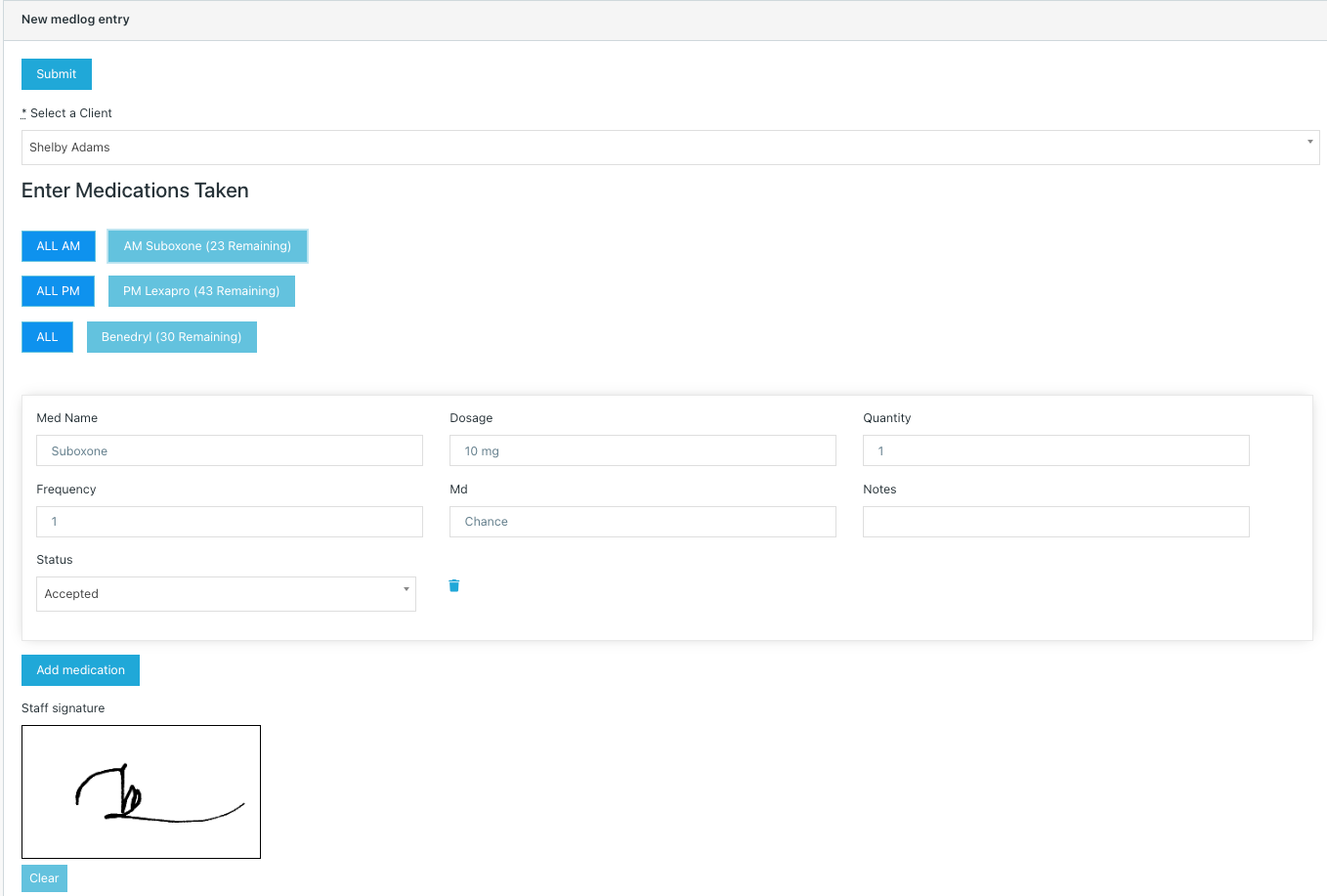This screenshot has height=896, width=1327.
Task: Click the Submit button
Action: (57, 74)
